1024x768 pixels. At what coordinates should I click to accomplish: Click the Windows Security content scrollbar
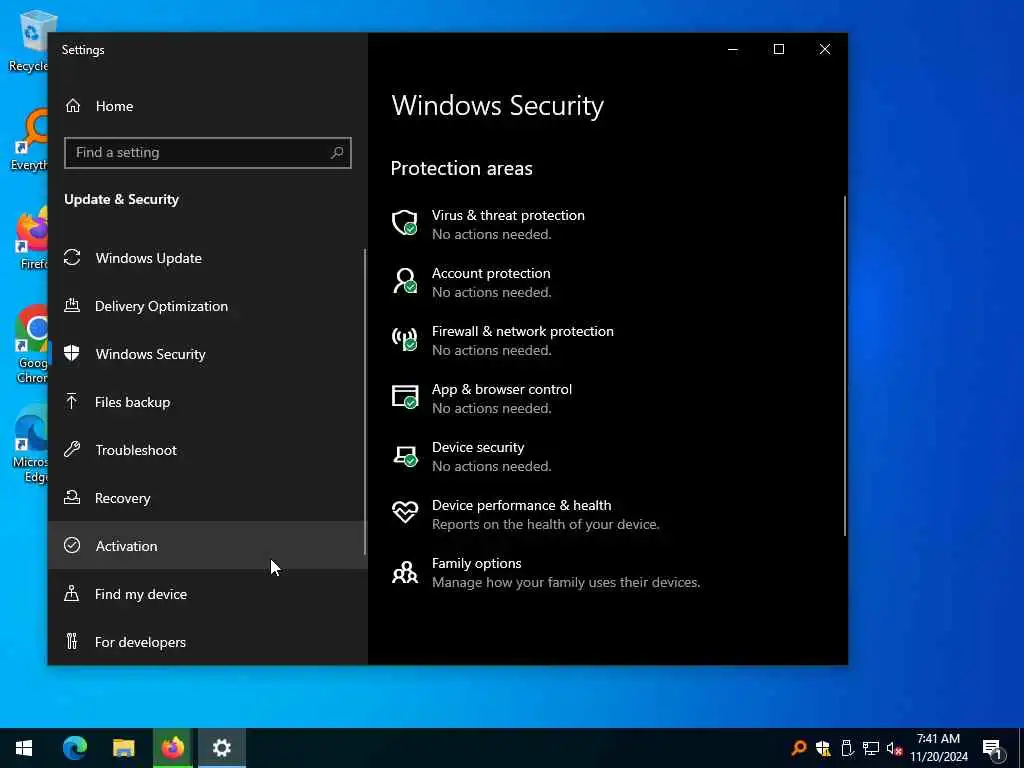click(845, 366)
